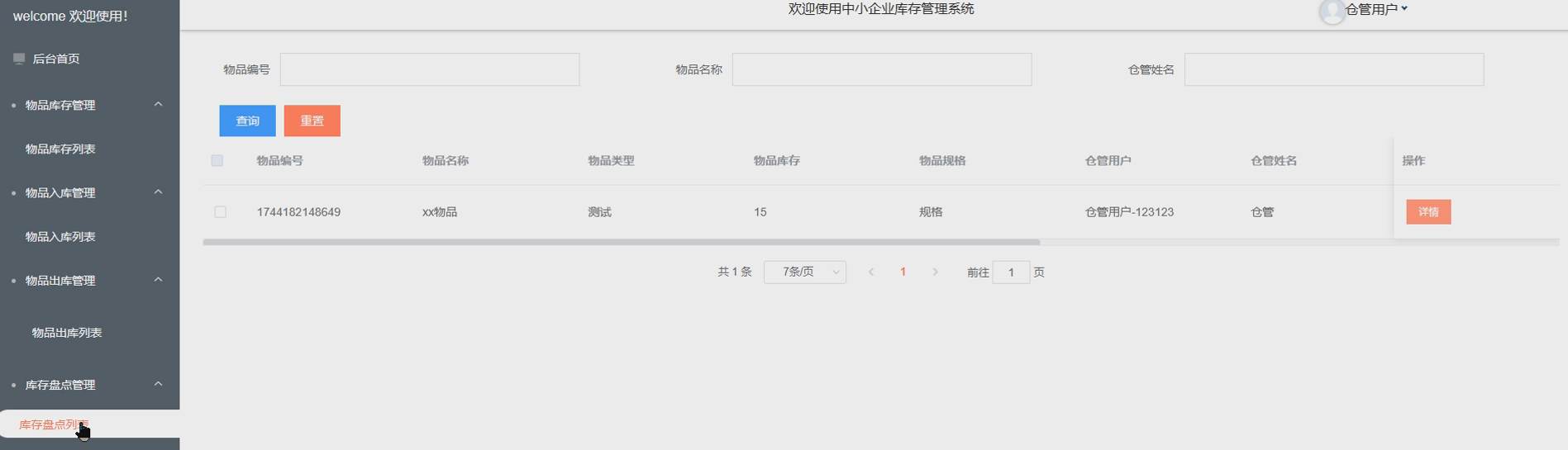This screenshot has height=450, width=1568.
Task: Click the orange 重置 button
Action: tap(312, 121)
